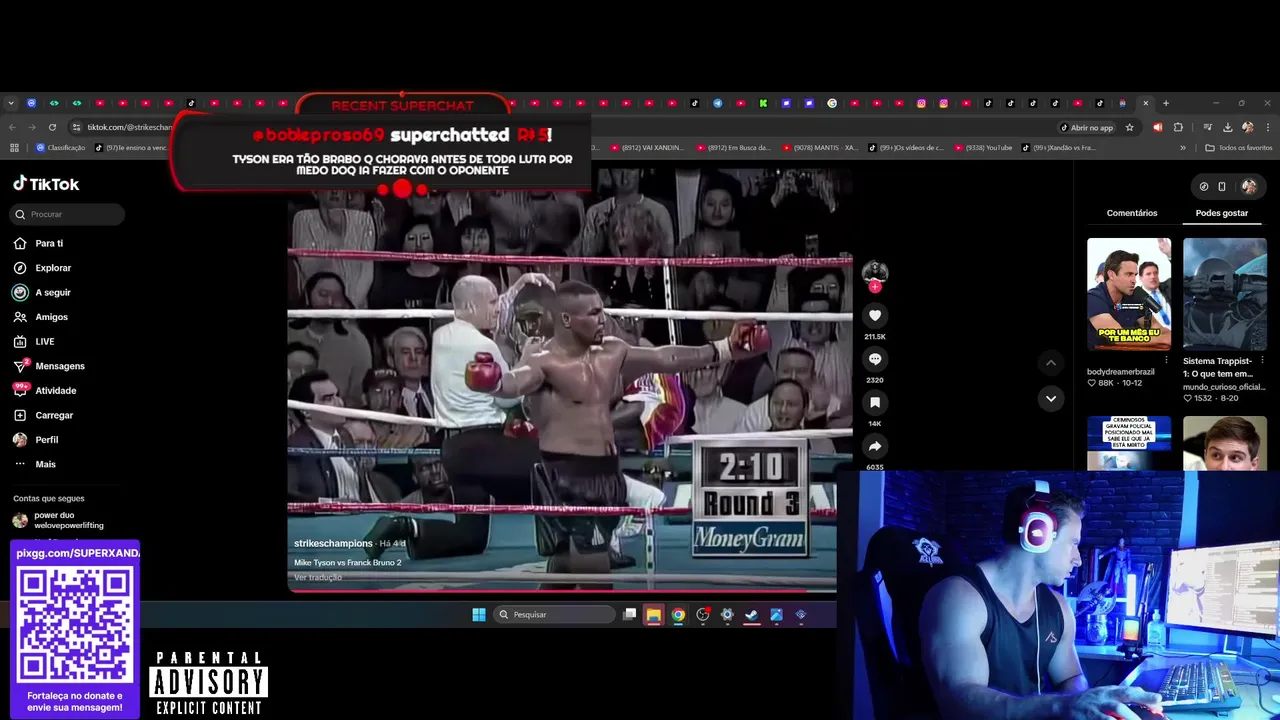Viewport: 1280px width, 720px height.
Task: Open comments via the speech bubble icon
Action: pos(875,359)
